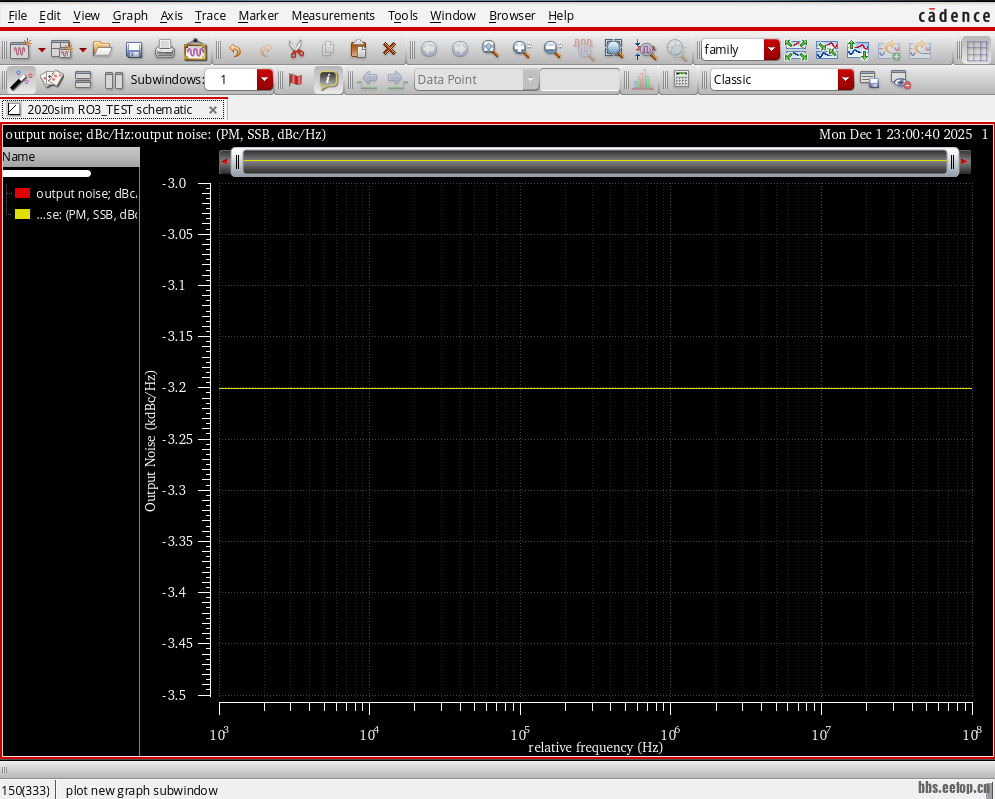Toggle the grid display button

click(976, 49)
